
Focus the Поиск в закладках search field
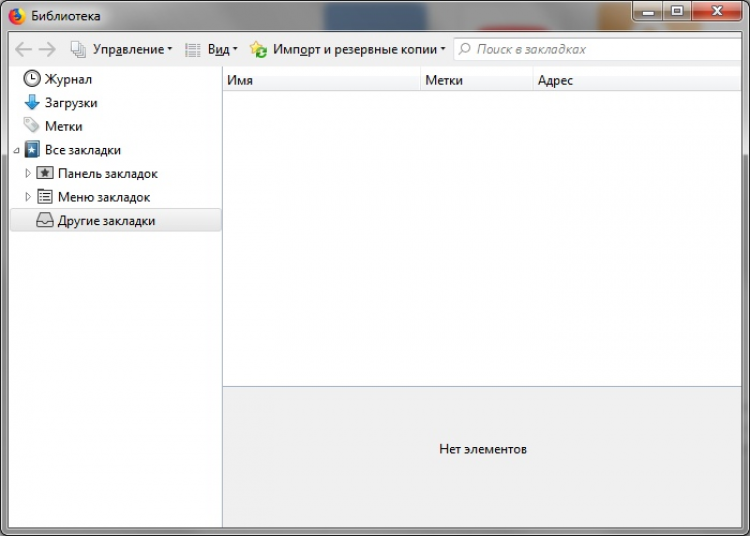600,49
